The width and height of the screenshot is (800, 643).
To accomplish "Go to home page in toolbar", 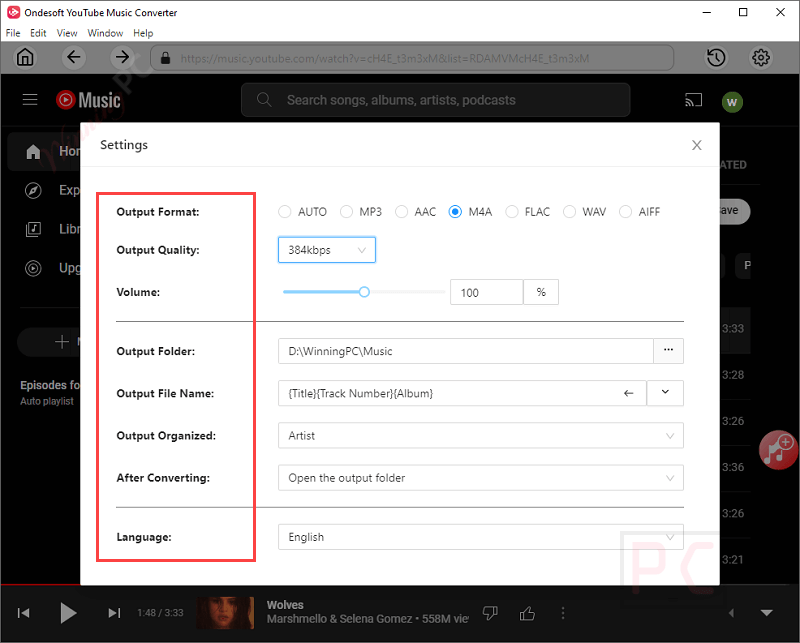I will [25, 57].
